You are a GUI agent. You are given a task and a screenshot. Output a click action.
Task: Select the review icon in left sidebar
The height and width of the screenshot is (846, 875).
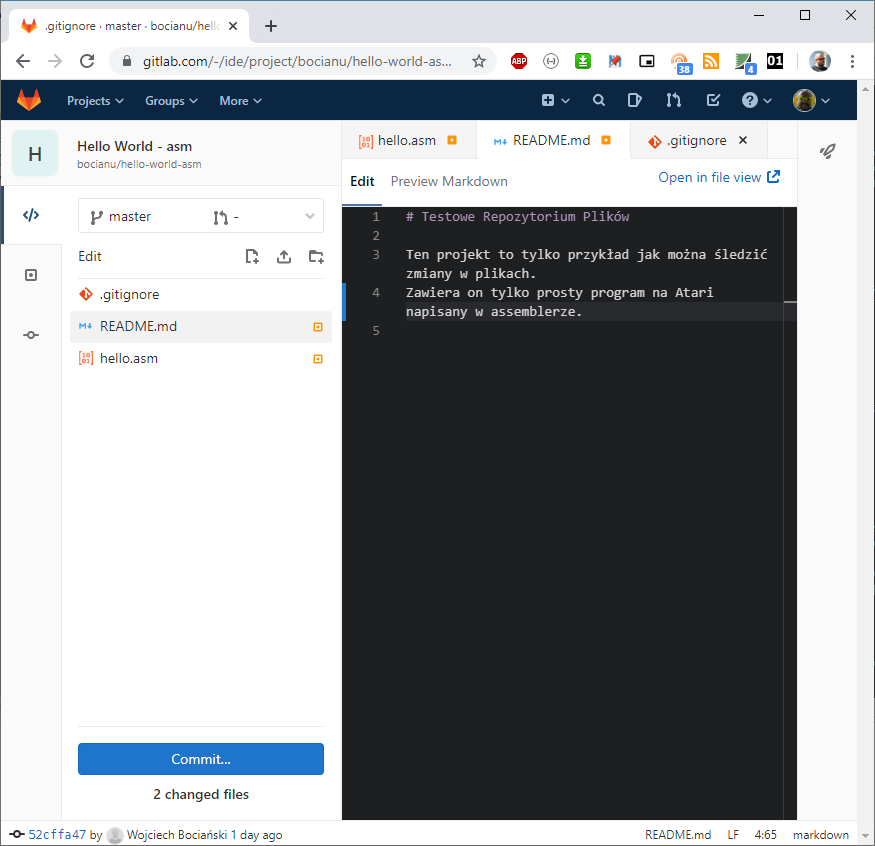[x=30, y=275]
